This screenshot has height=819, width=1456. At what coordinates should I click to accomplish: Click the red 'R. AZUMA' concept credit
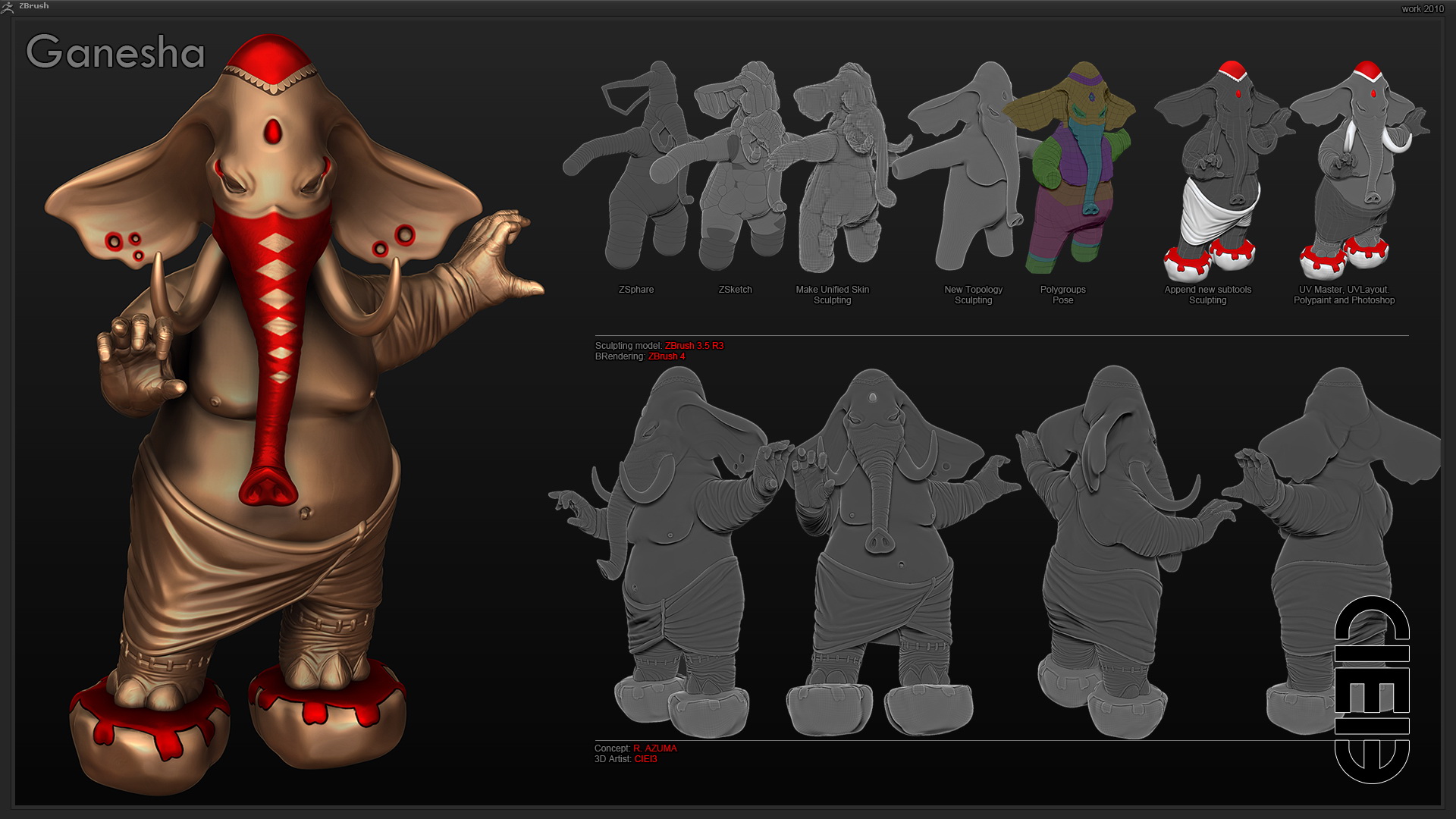pyautogui.click(x=655, y=748)
